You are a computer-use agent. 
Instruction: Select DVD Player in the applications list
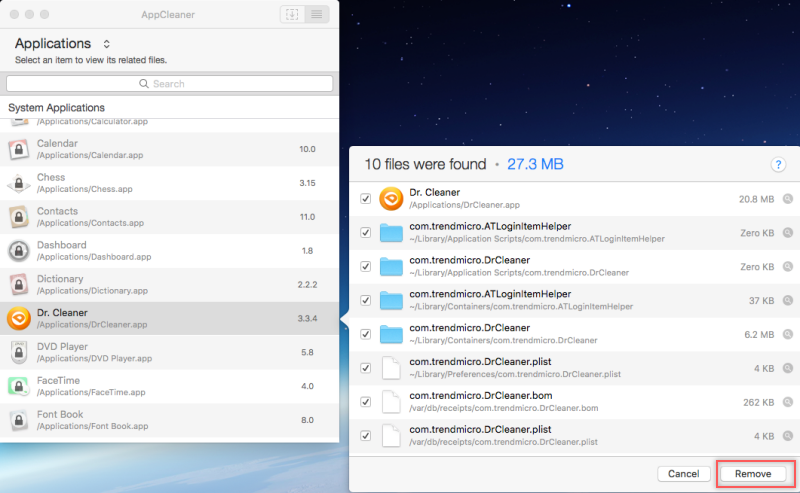[150, 352]
